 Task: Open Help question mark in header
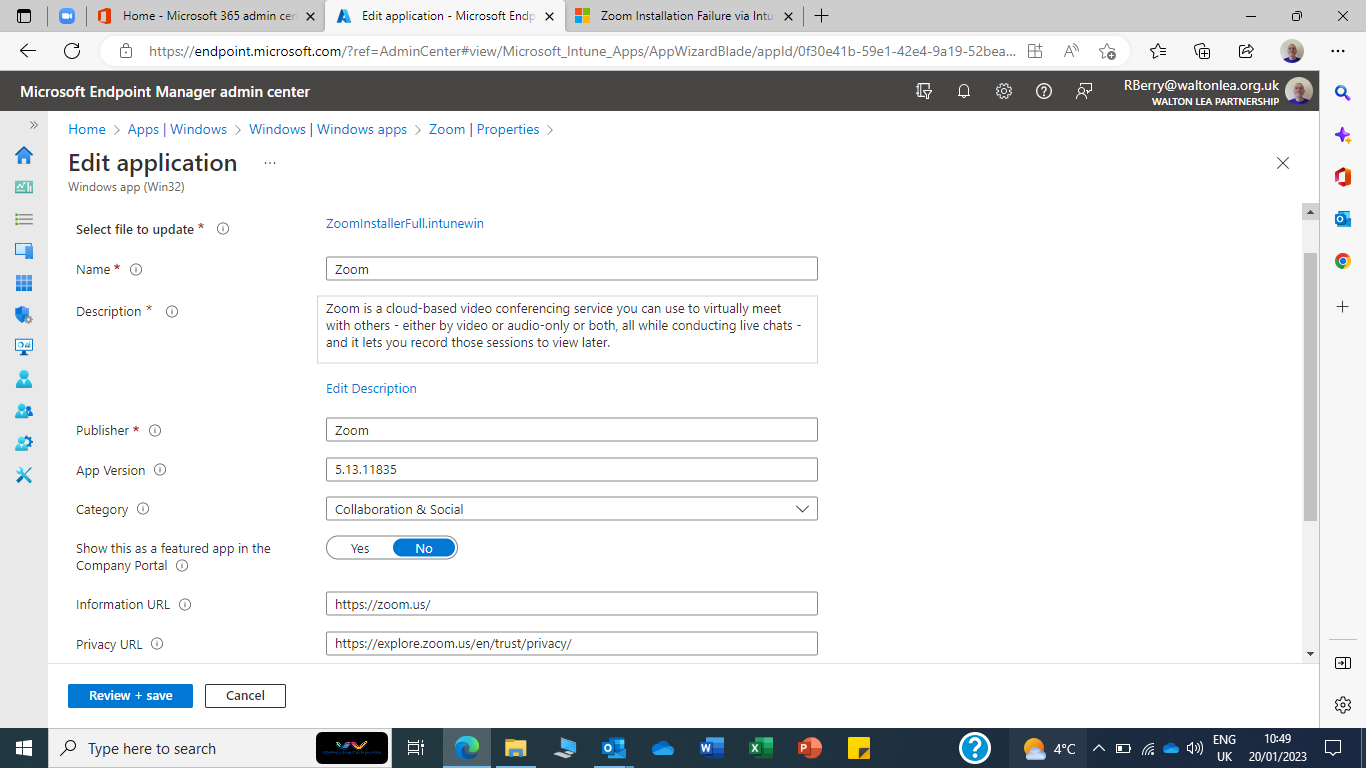(x=1044, y=91)
